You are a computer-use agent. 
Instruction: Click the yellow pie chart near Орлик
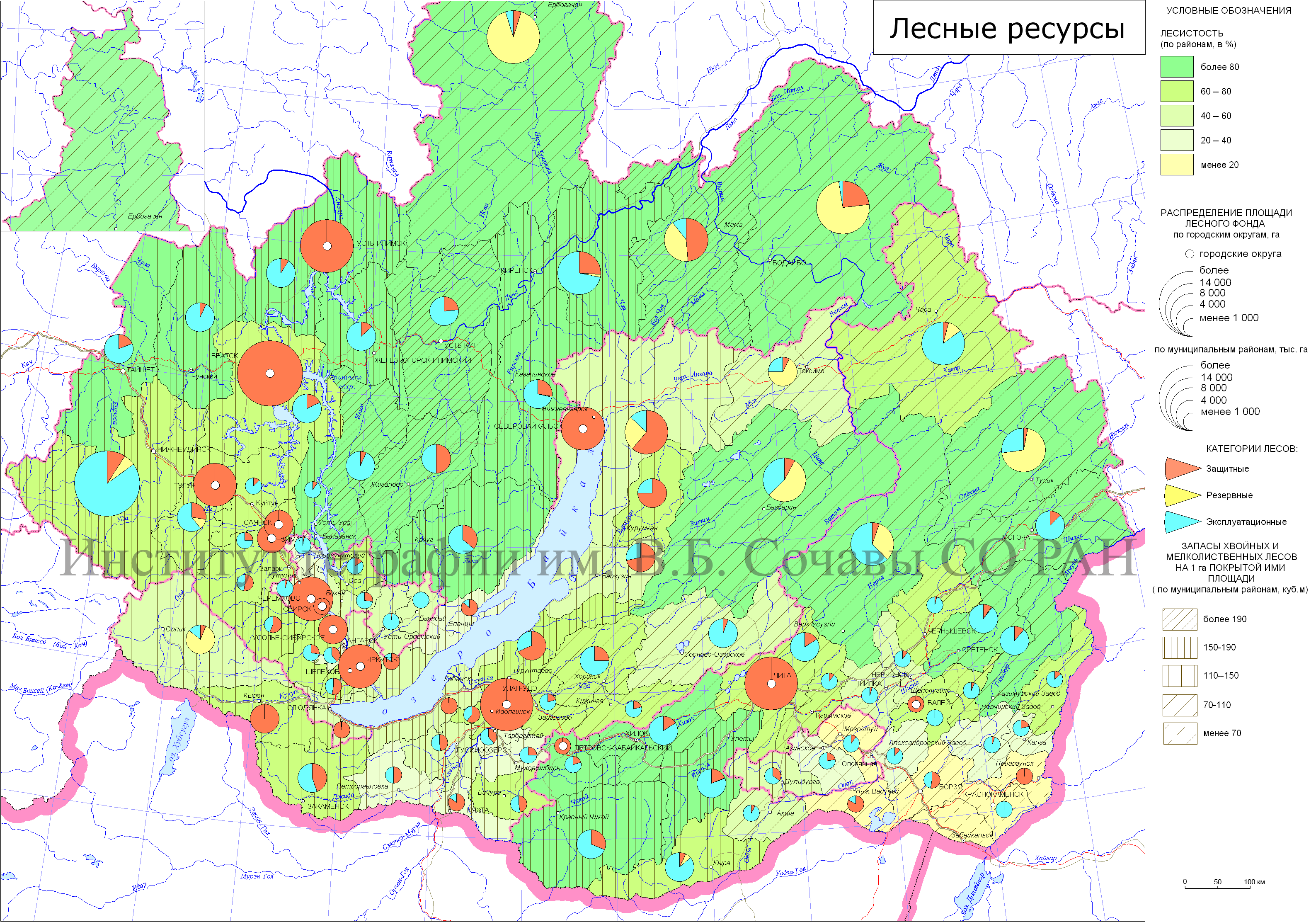[x=201, y=639]
